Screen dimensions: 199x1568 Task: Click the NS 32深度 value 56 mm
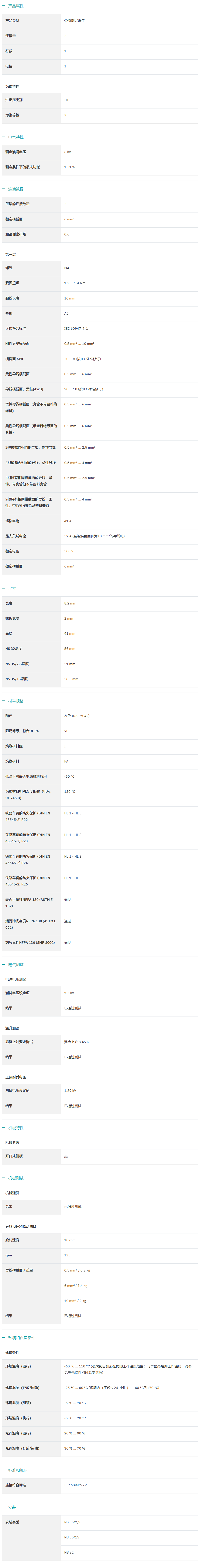point(70,649)
